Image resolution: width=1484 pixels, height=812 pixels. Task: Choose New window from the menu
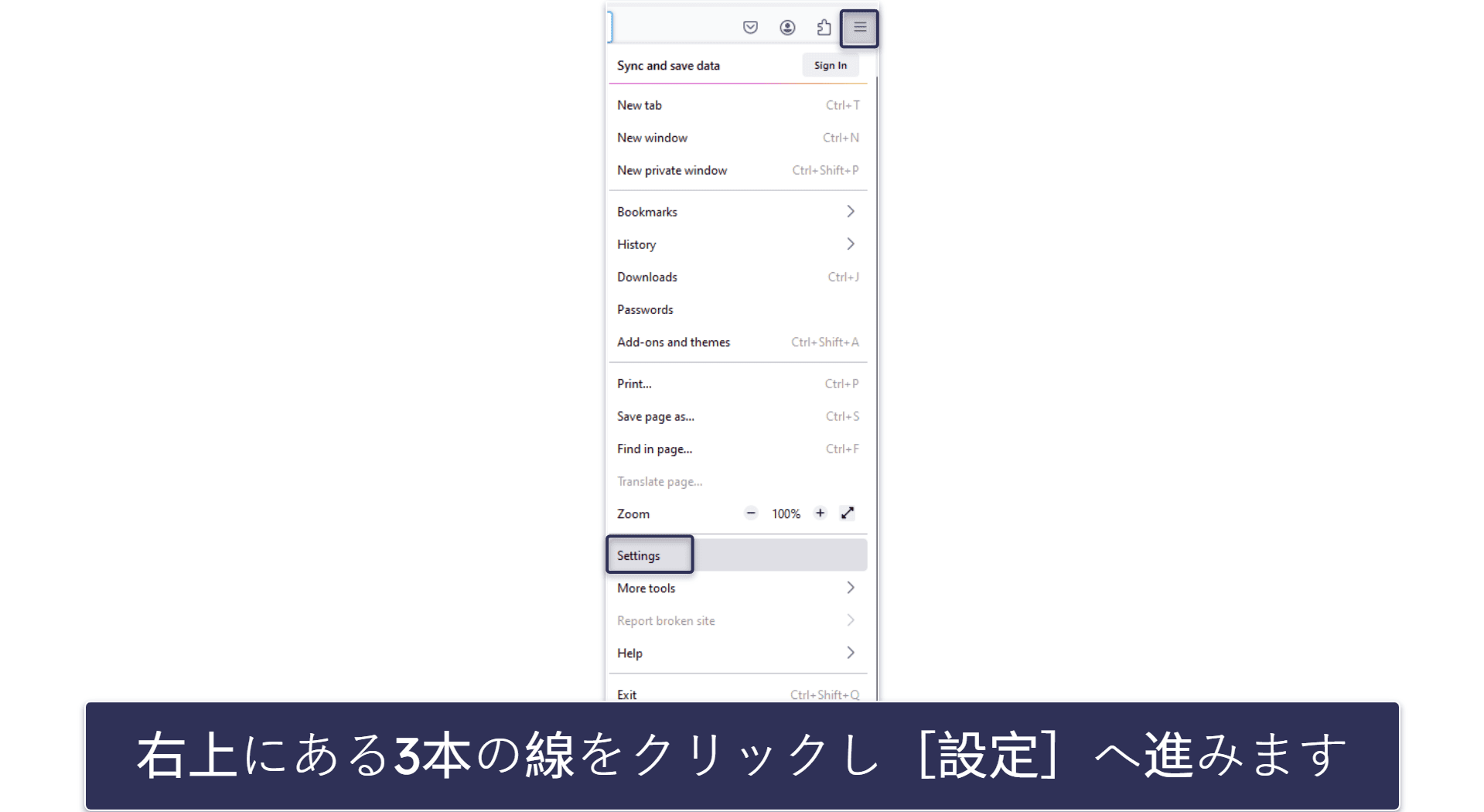tap(738, 138)
